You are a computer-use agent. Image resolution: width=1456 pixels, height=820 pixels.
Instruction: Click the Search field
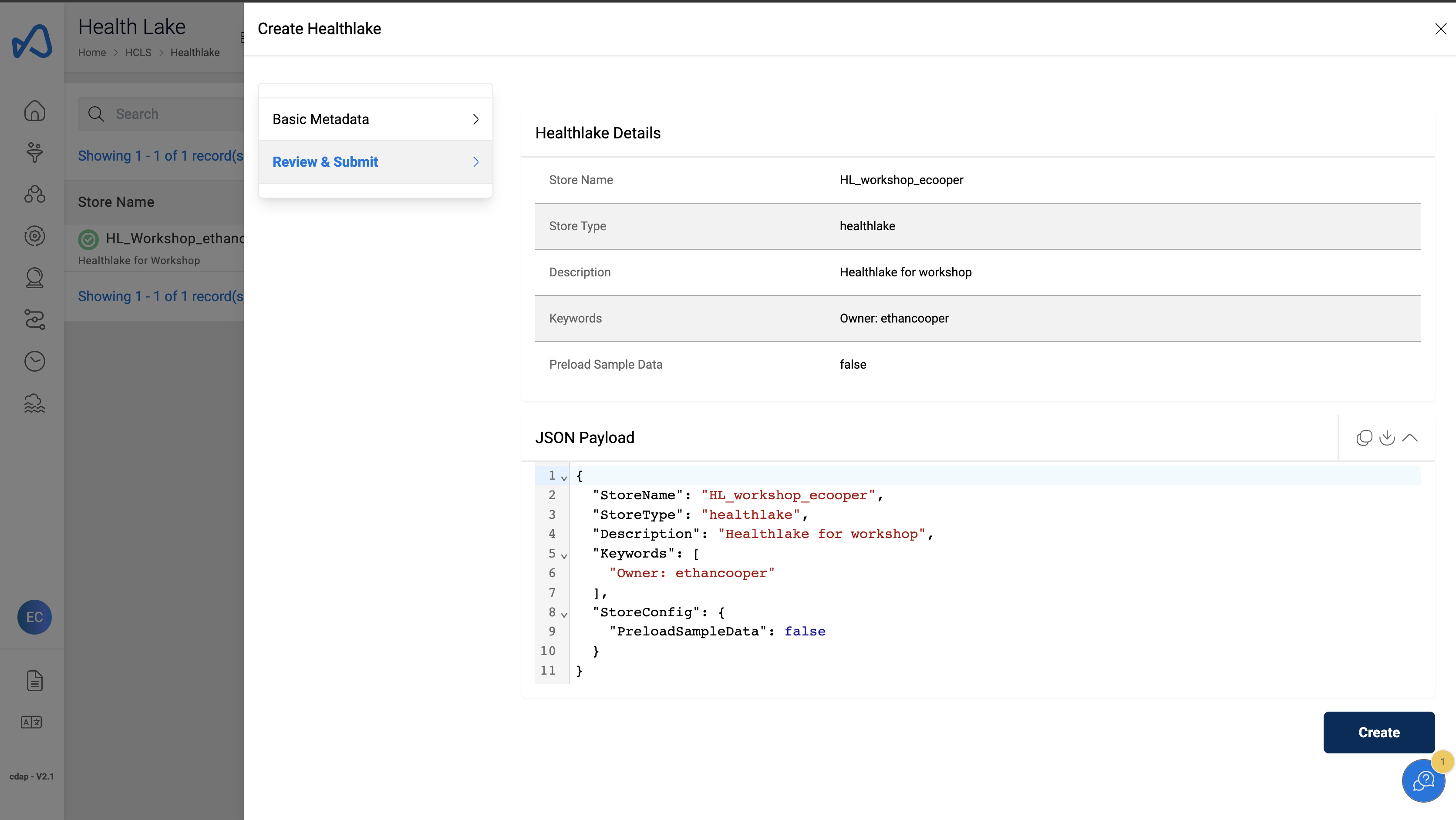pos(161,114)
